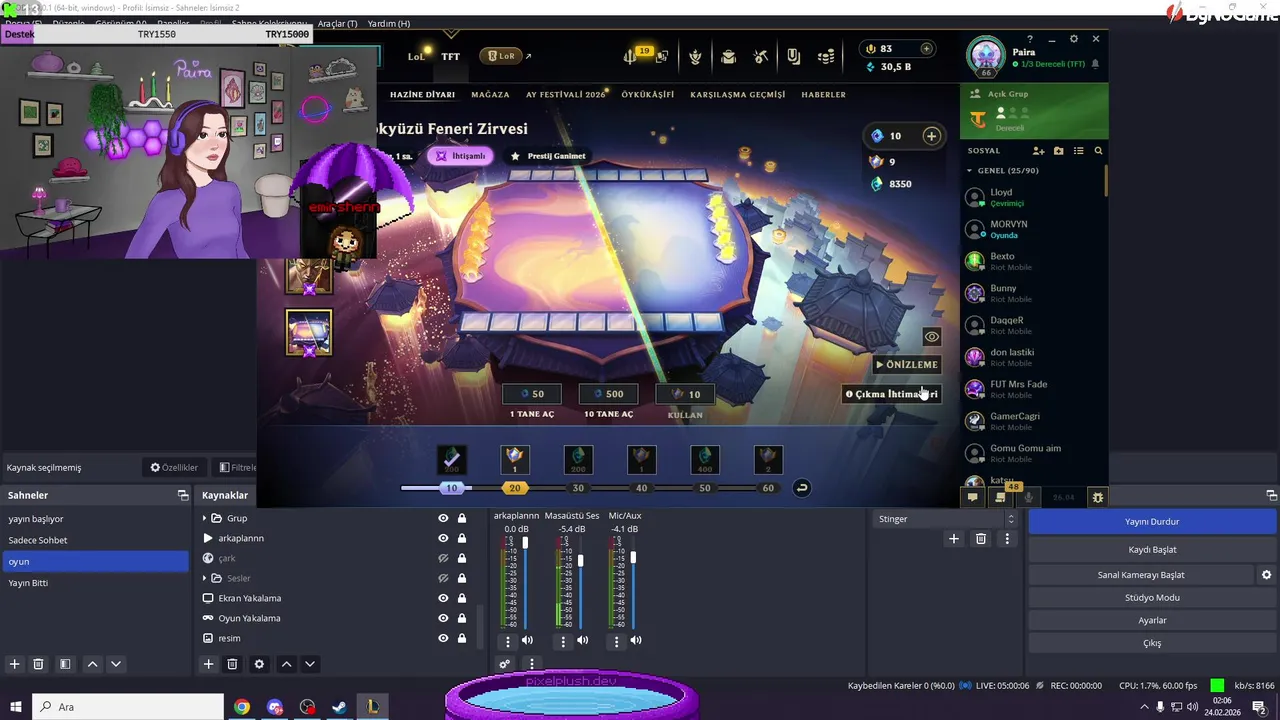
Task: Show the çark source
Action: 443,558
